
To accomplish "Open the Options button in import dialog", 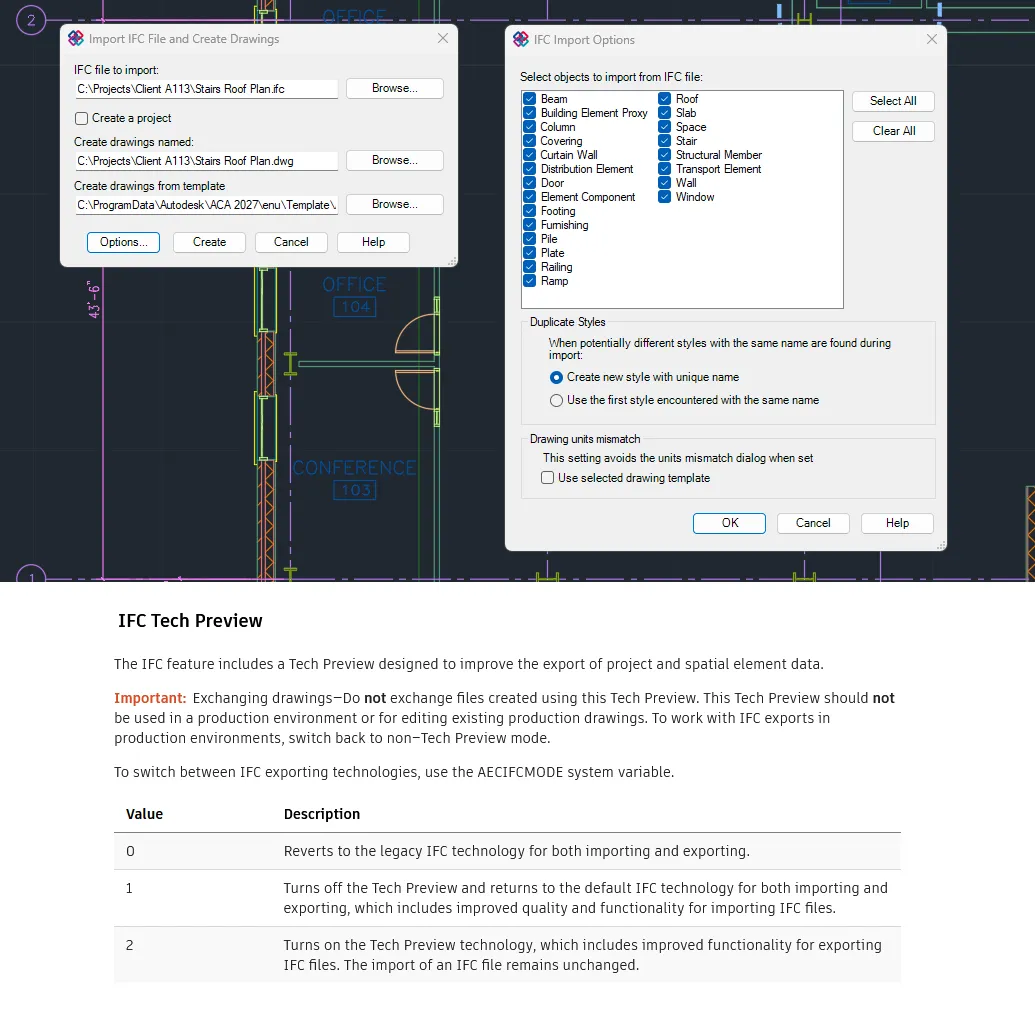I will tap(123, 242).
